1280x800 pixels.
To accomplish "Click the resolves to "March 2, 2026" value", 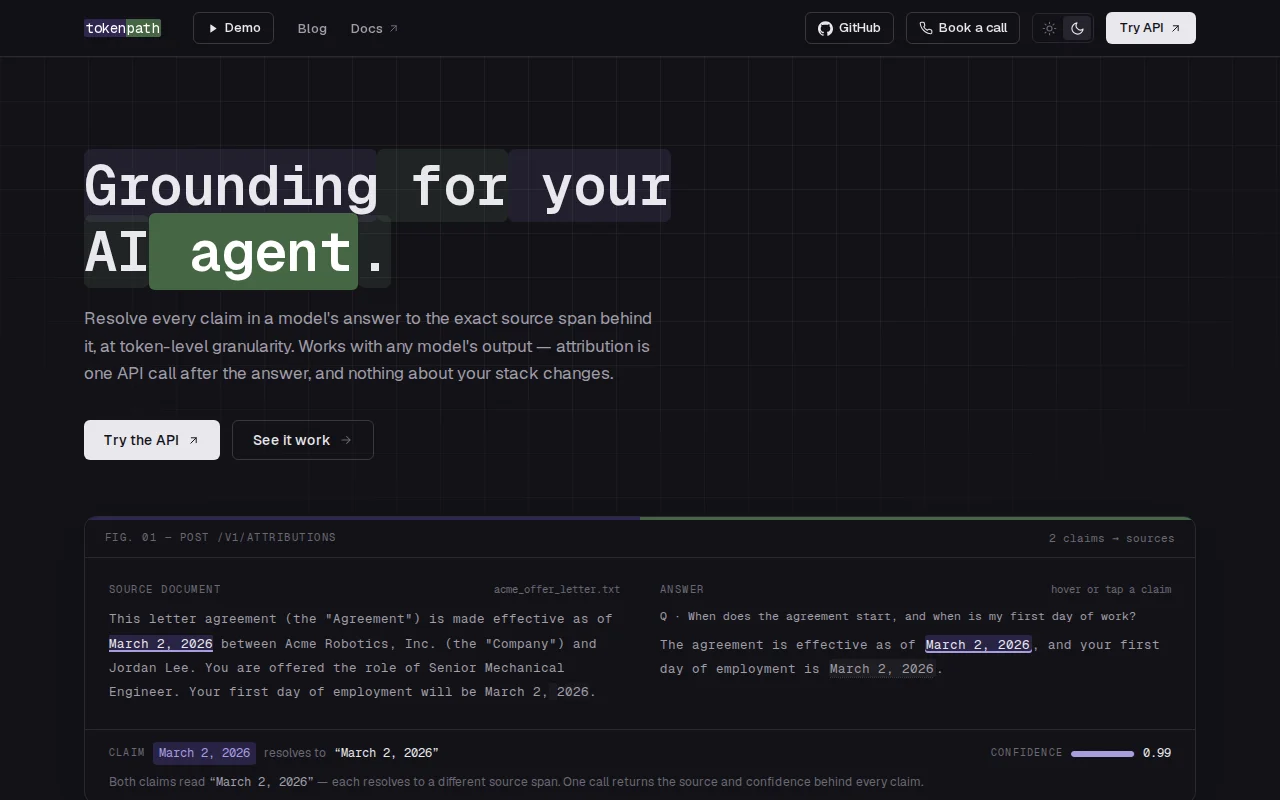I will (387, 753).
